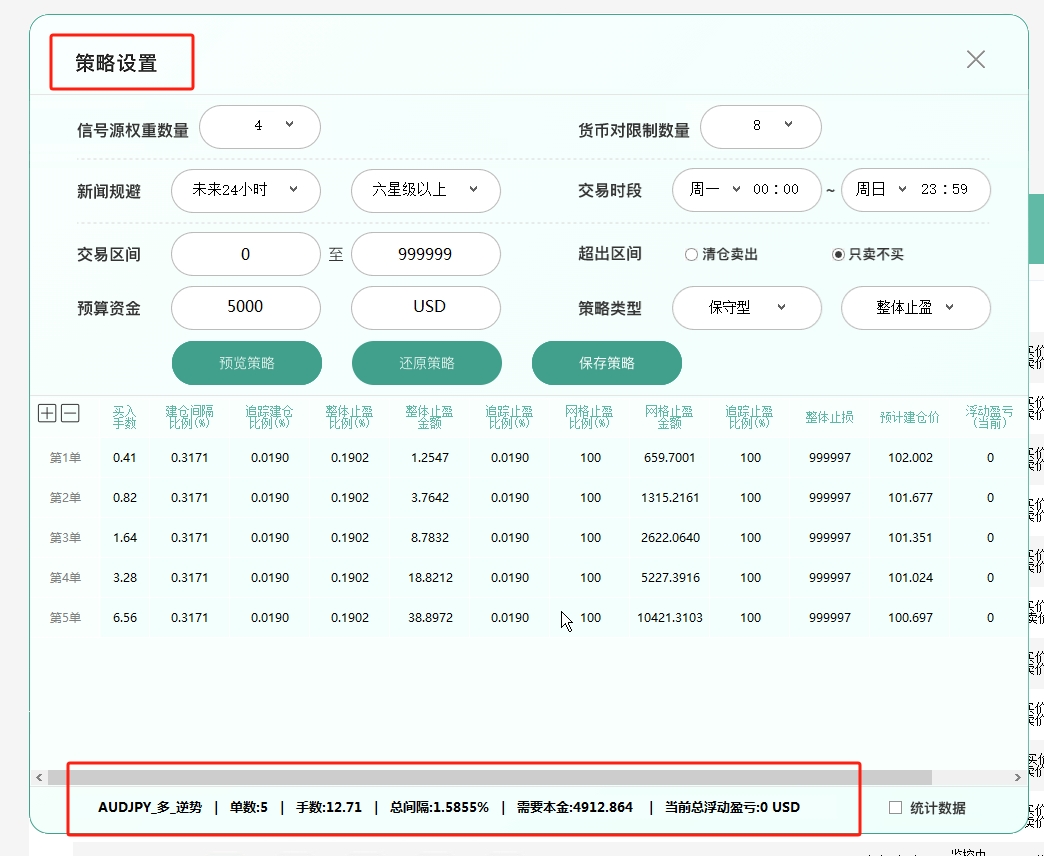This screenshot has width=1044, height=856.
Task: Click estimated open price cell 101.024
Action: pos(910,578)
